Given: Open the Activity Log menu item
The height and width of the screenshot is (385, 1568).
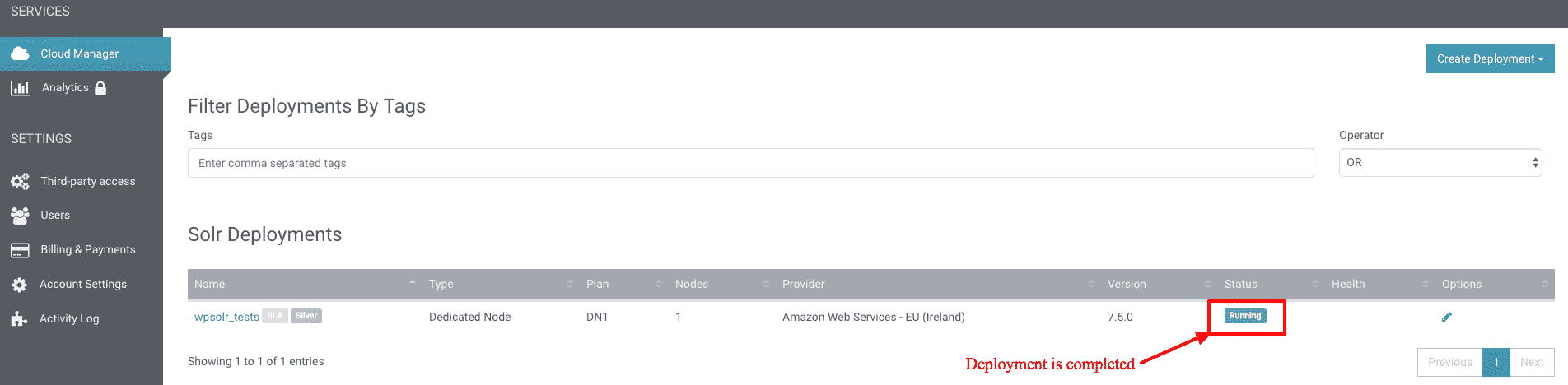Looking at the screenshot, I should tap(69, 319).
